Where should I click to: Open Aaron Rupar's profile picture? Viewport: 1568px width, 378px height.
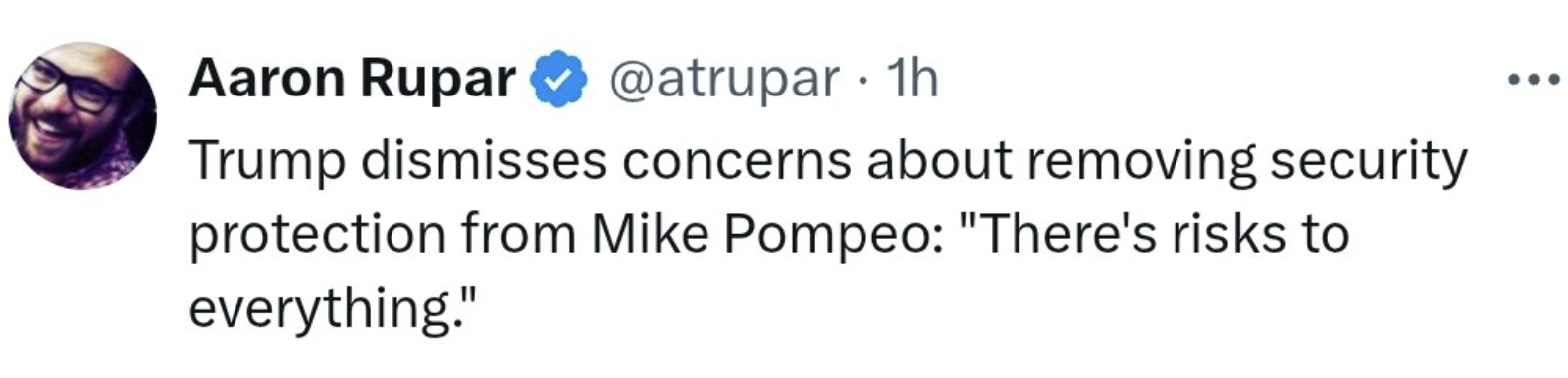(83, 115)
